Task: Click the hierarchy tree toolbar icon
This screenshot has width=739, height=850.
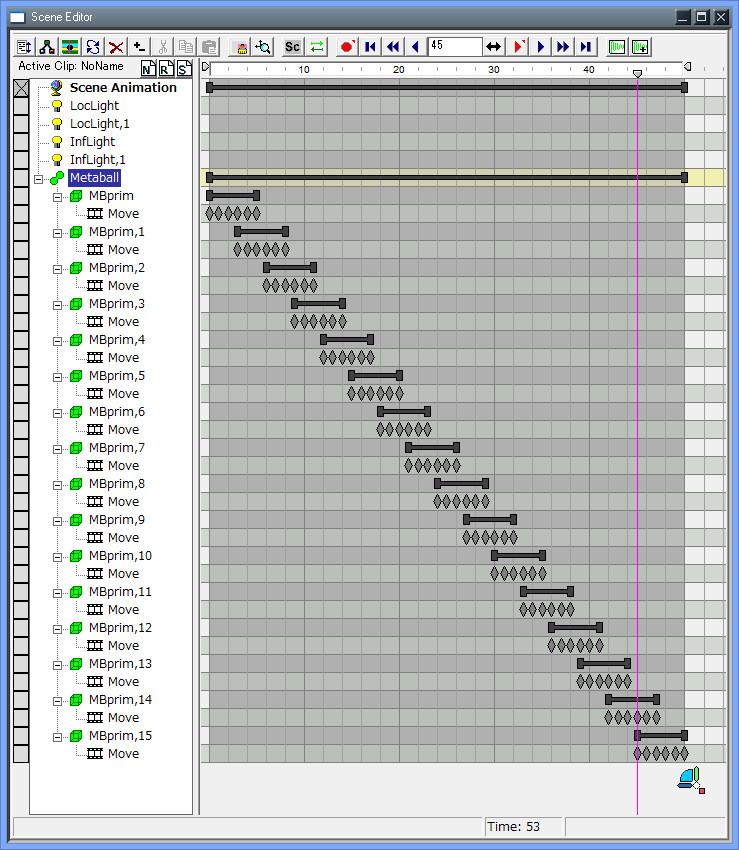Action: tap(47, 47)
